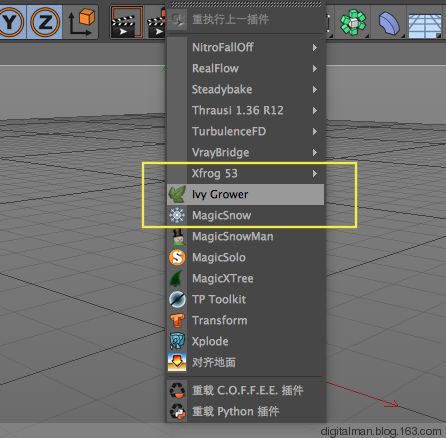This screenshot has height=438, width=446.
Task: Open RealFlow plugin submenu
Action: [x=245, y=68]
